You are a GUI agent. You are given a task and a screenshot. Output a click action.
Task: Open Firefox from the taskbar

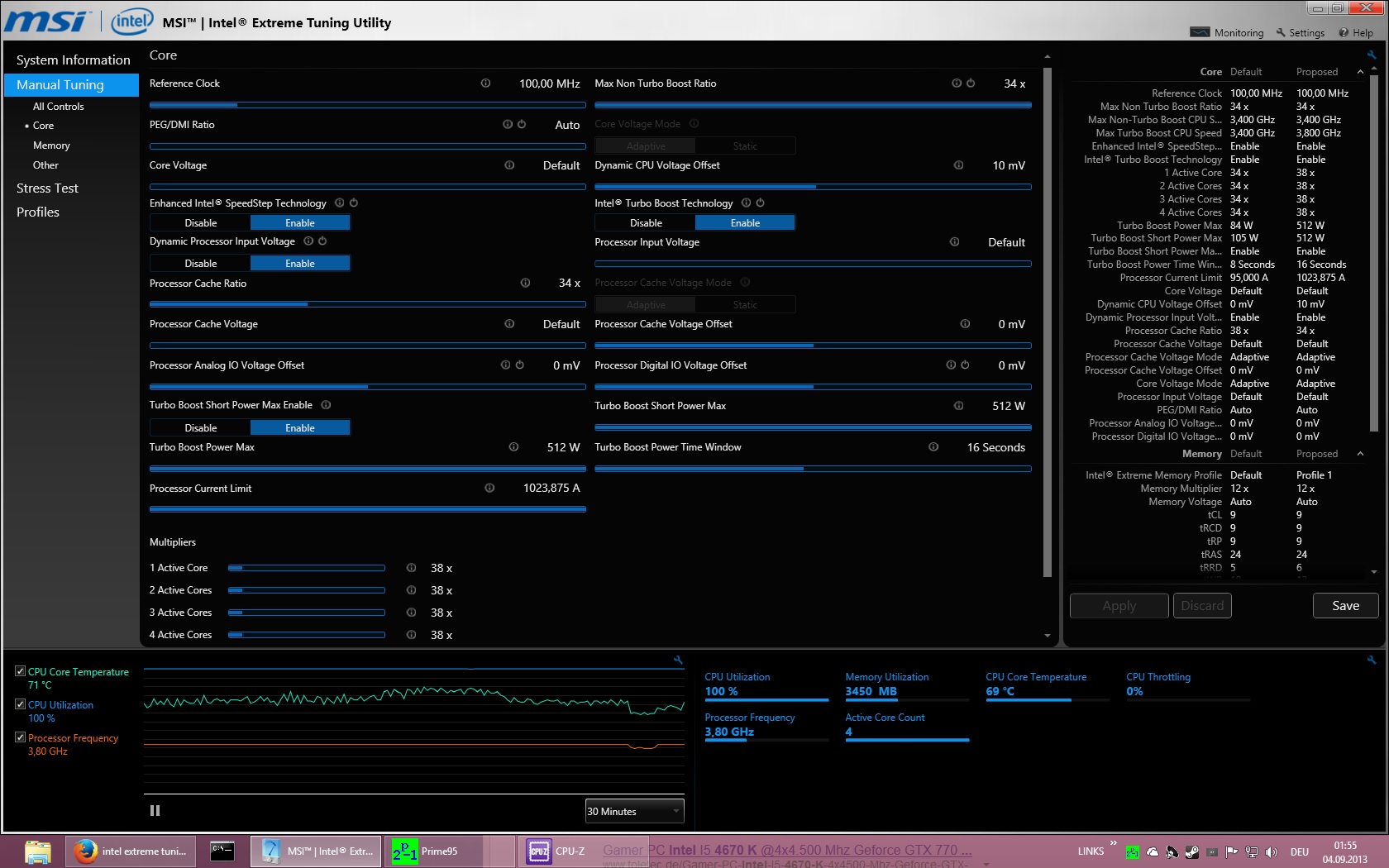pyautogui.click(x=131, y=851)
